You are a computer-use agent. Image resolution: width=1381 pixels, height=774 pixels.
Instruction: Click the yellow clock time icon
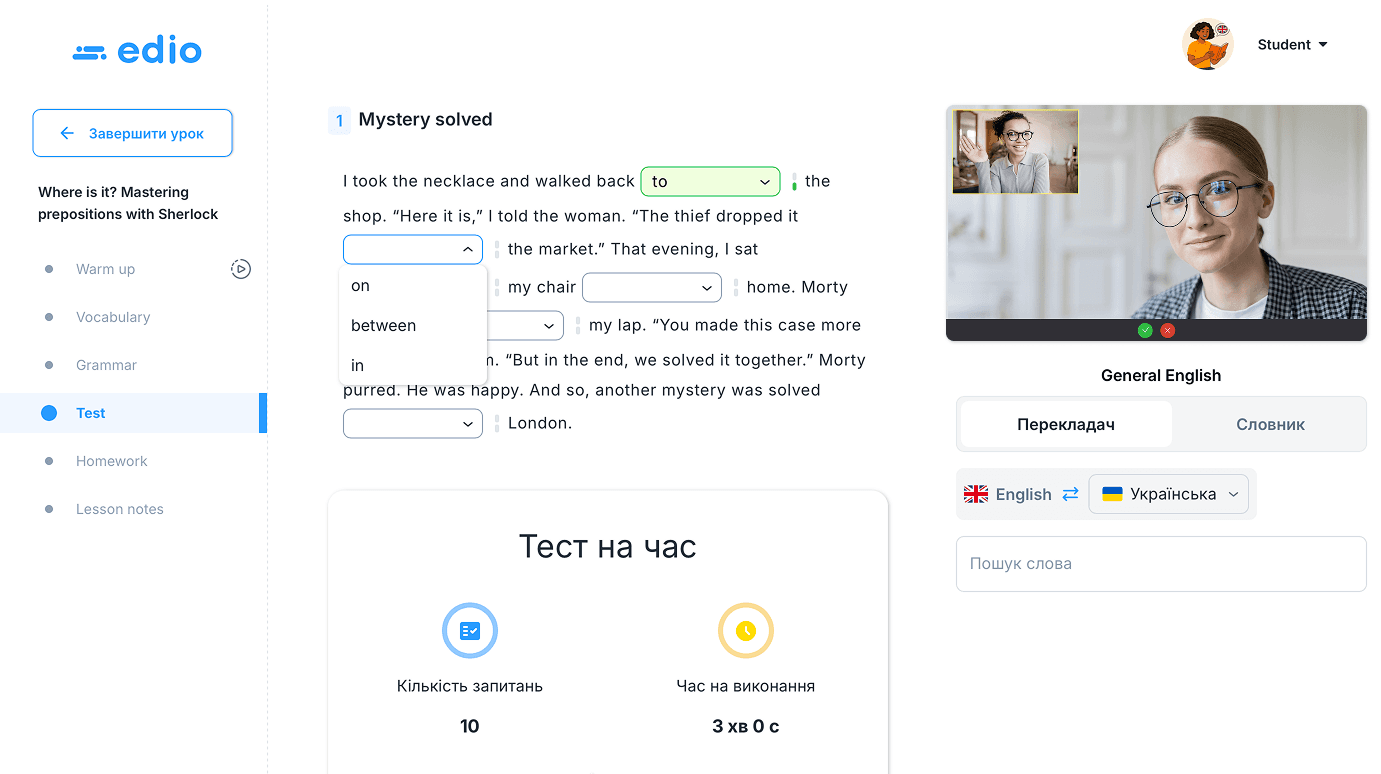[x=745, y=630]
